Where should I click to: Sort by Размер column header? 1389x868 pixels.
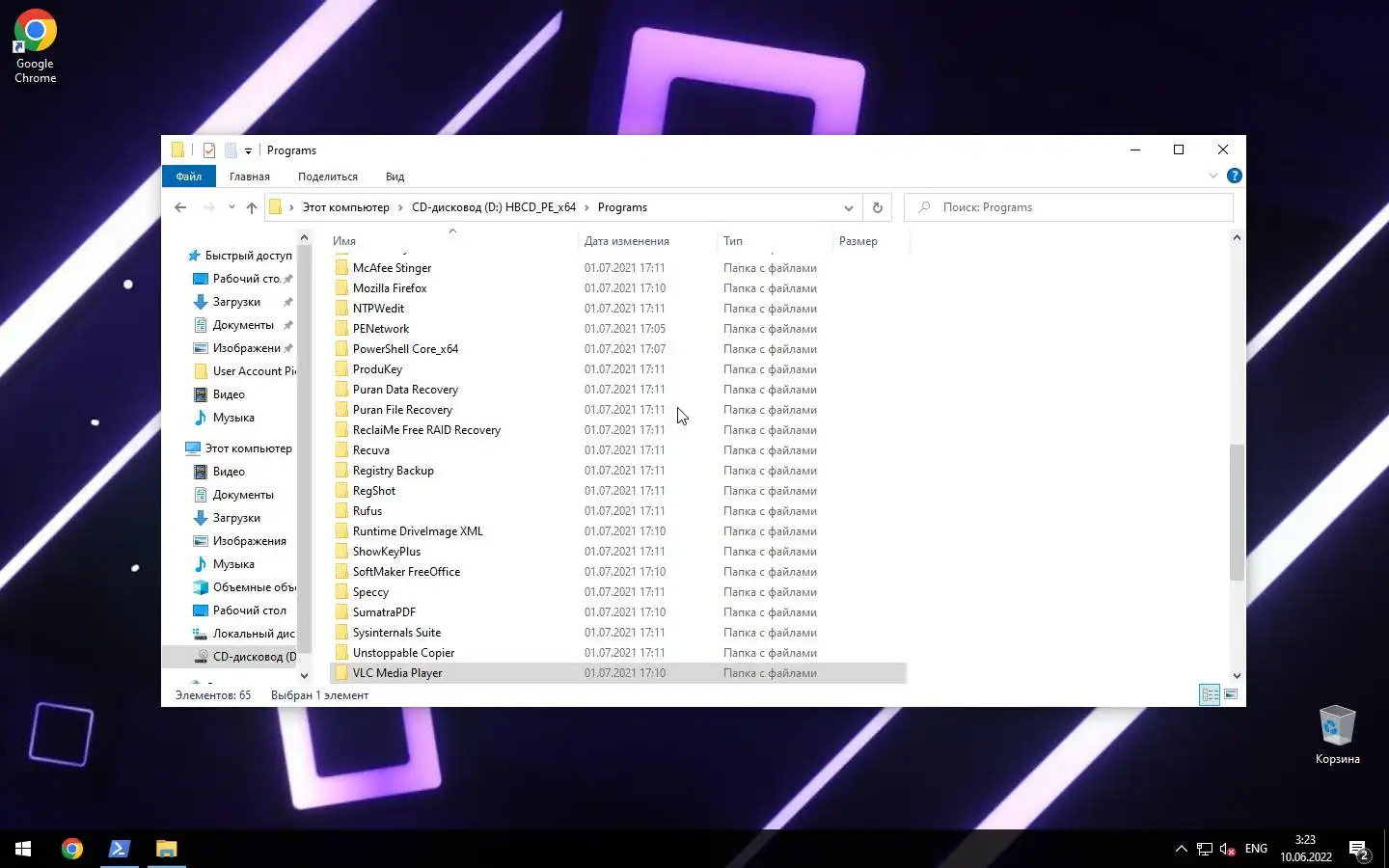click(871, 241)
